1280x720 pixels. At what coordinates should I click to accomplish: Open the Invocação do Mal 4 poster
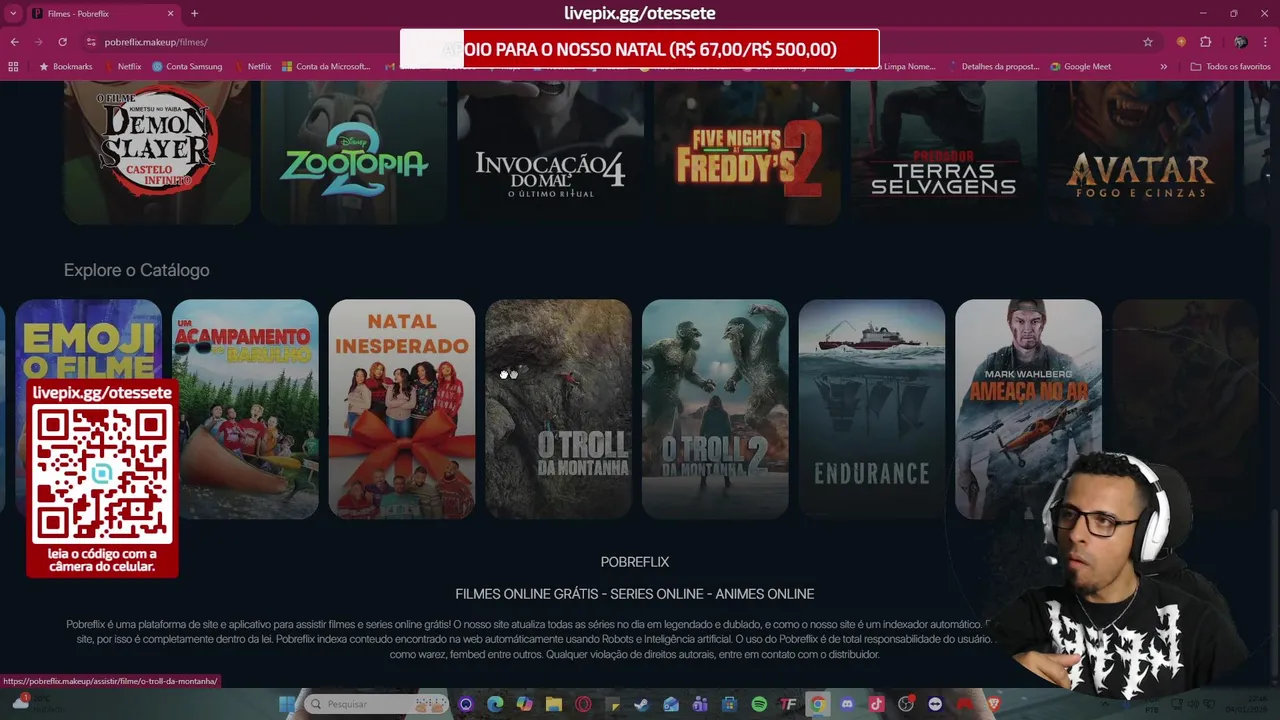click(550, 153)
